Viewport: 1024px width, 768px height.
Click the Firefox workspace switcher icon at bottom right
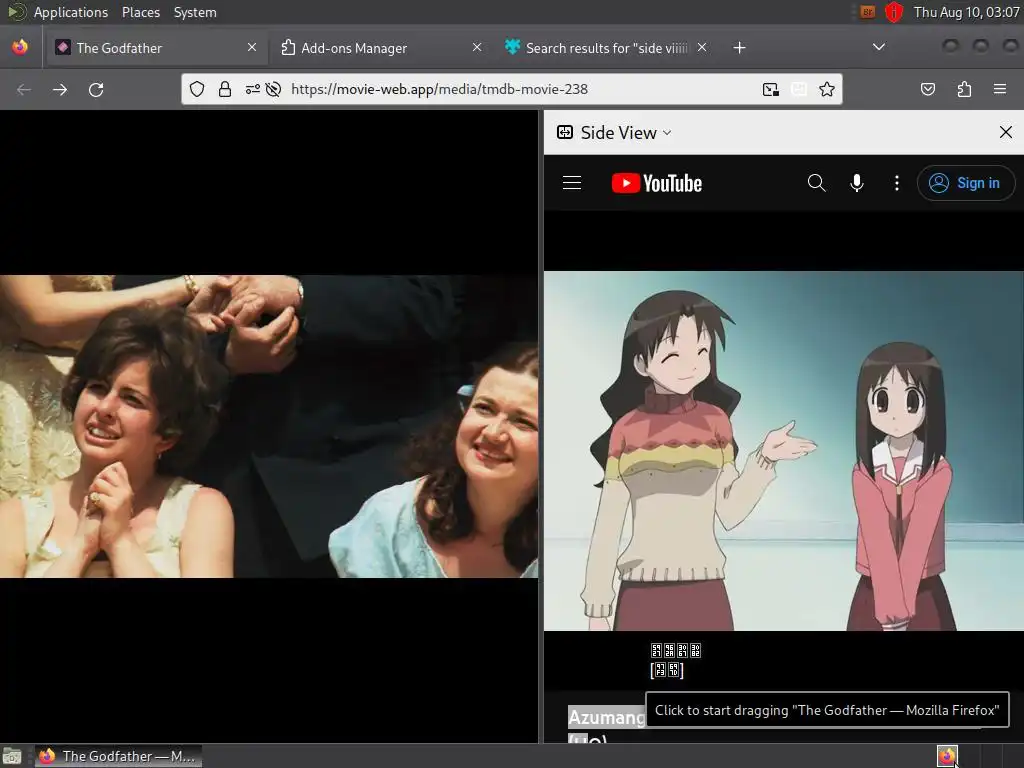click(x=947, y=756)
